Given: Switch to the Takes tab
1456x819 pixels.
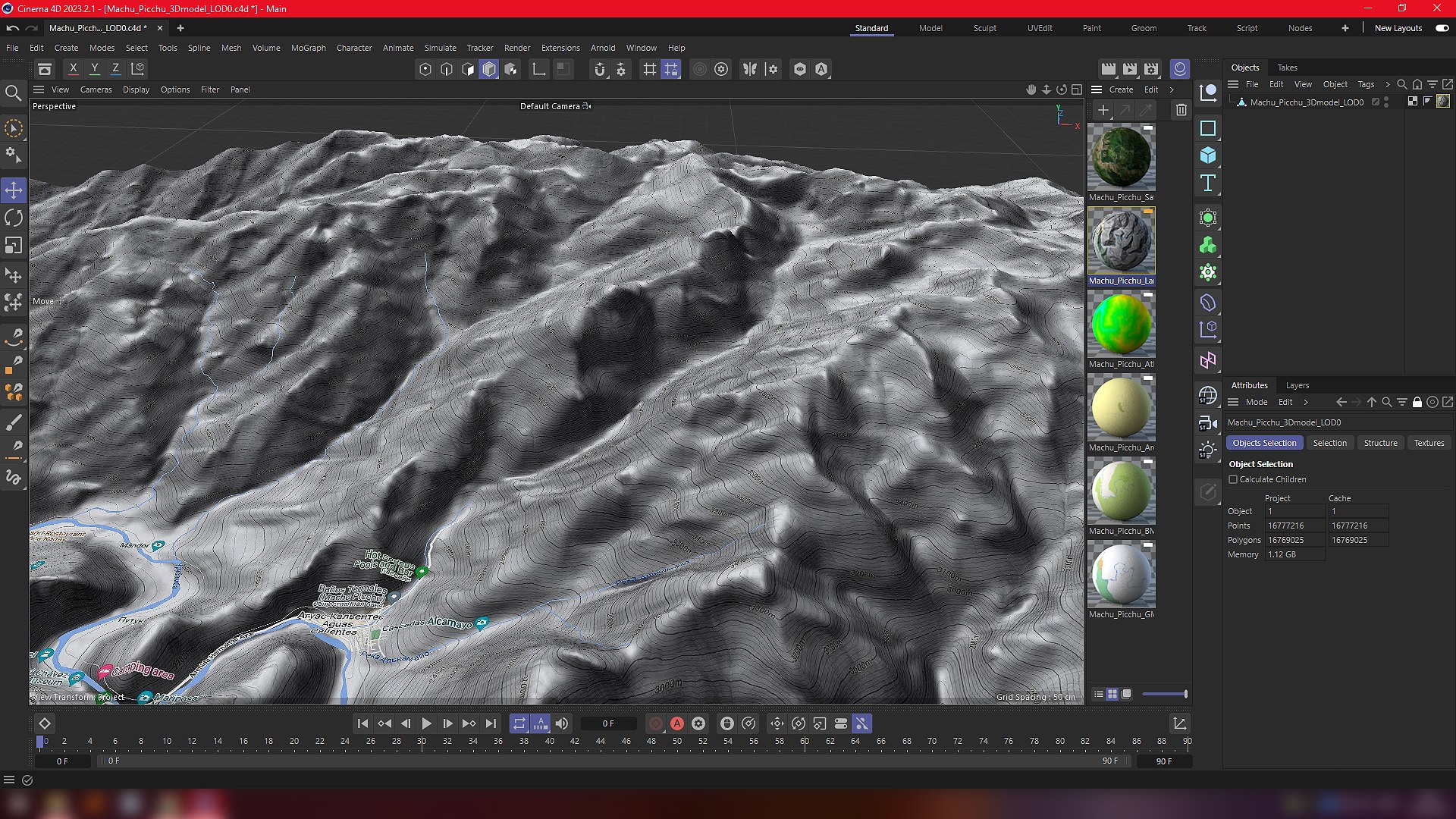Looking at the screenshot, I should (x=1288, y=67).
